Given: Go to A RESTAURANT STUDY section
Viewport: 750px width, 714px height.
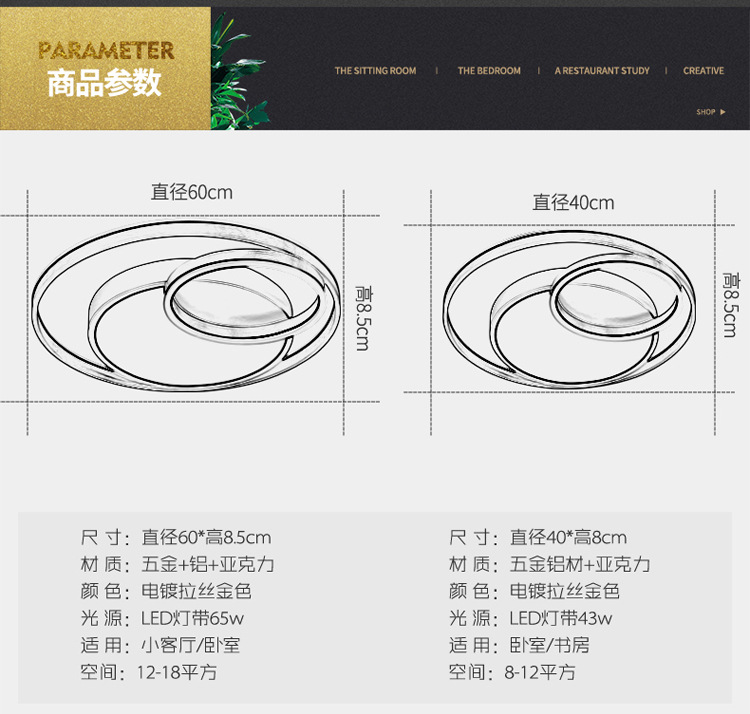Looking at the screenshot, I should (602, 71).
